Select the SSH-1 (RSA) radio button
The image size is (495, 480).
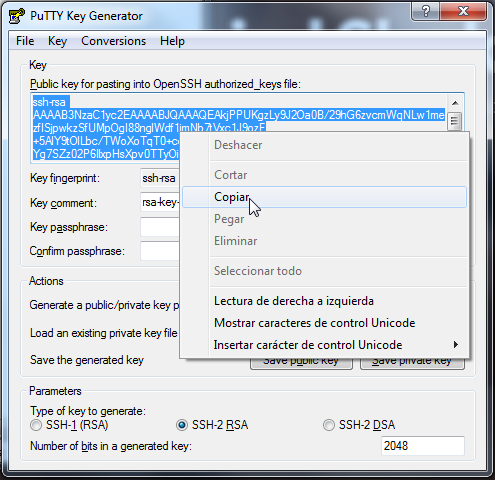(x=36, y=425)
